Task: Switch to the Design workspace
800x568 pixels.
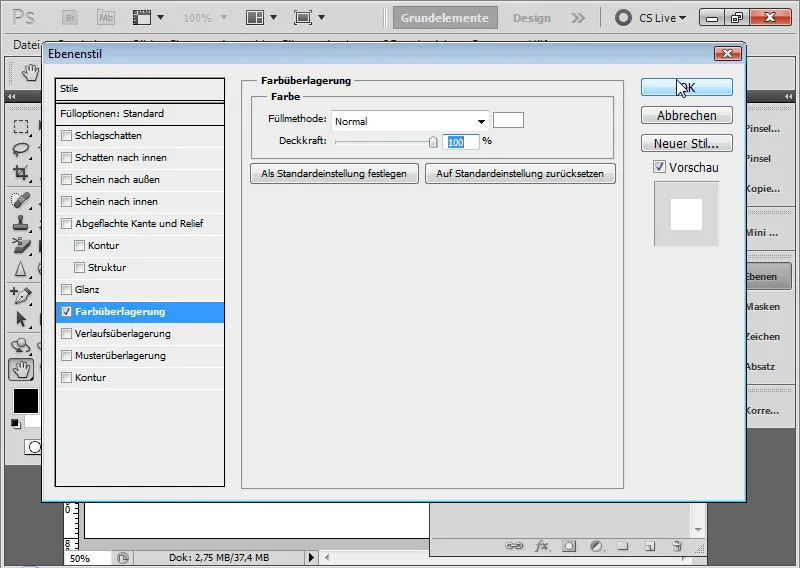Action: (532, 18)
